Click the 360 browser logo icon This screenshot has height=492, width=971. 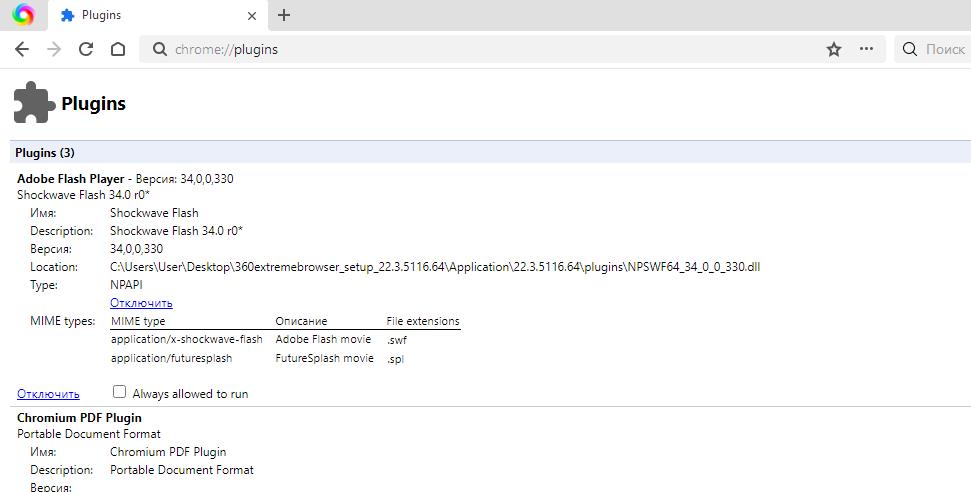click(23, 14)
